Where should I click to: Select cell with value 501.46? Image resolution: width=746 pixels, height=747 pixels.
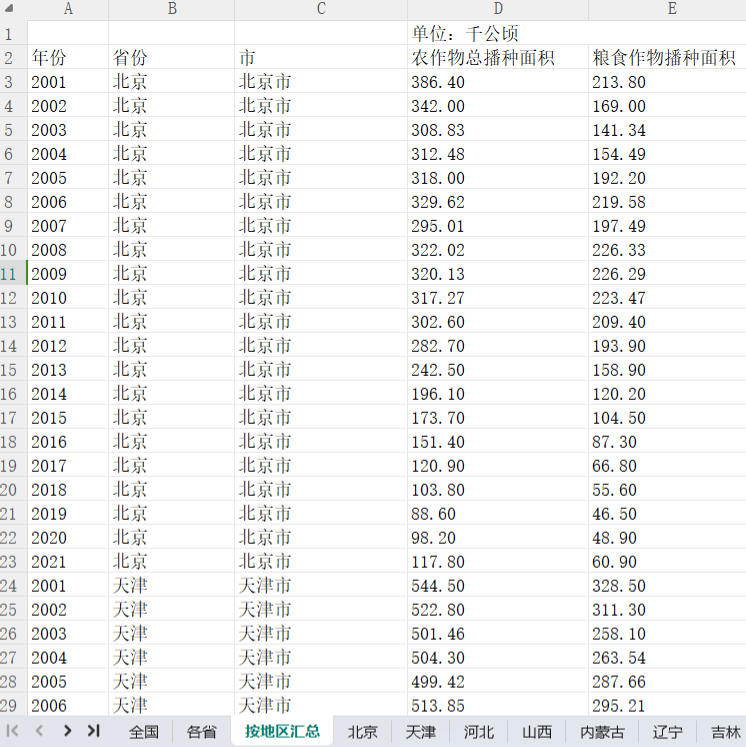(x=498, y=634)
